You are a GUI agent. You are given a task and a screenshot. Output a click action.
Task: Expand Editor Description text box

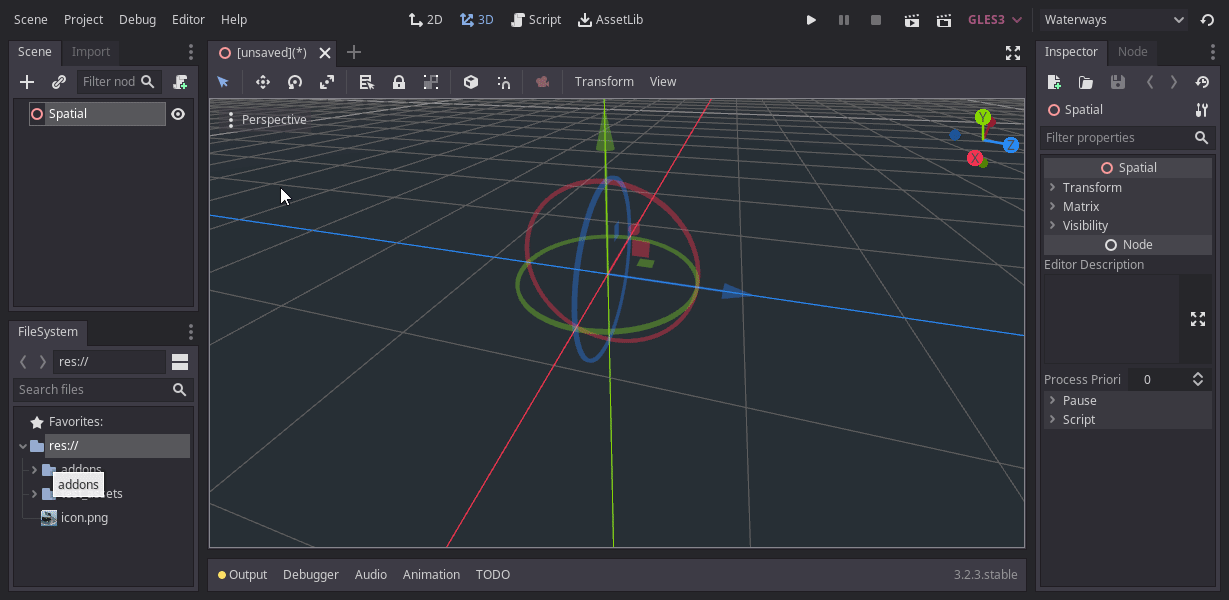[1198, 319]
